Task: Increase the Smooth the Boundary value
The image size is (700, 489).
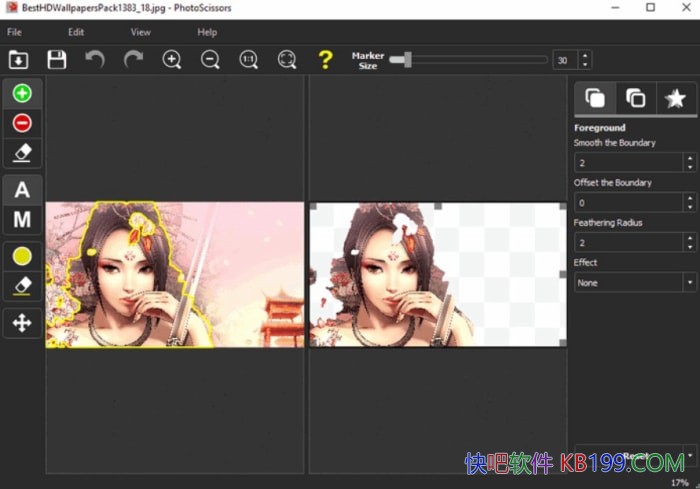Action: 689,157
